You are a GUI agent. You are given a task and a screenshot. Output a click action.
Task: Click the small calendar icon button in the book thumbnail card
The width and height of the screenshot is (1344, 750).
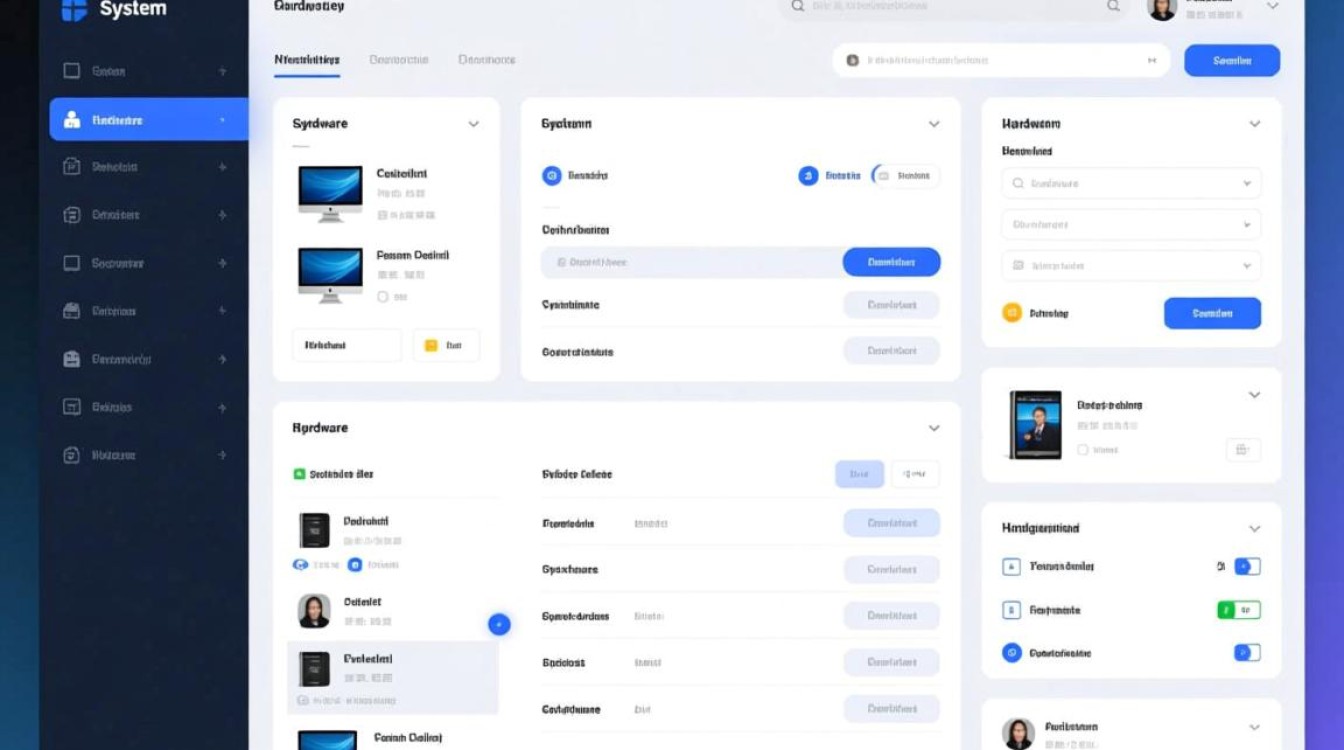[x=1243, y=450]
